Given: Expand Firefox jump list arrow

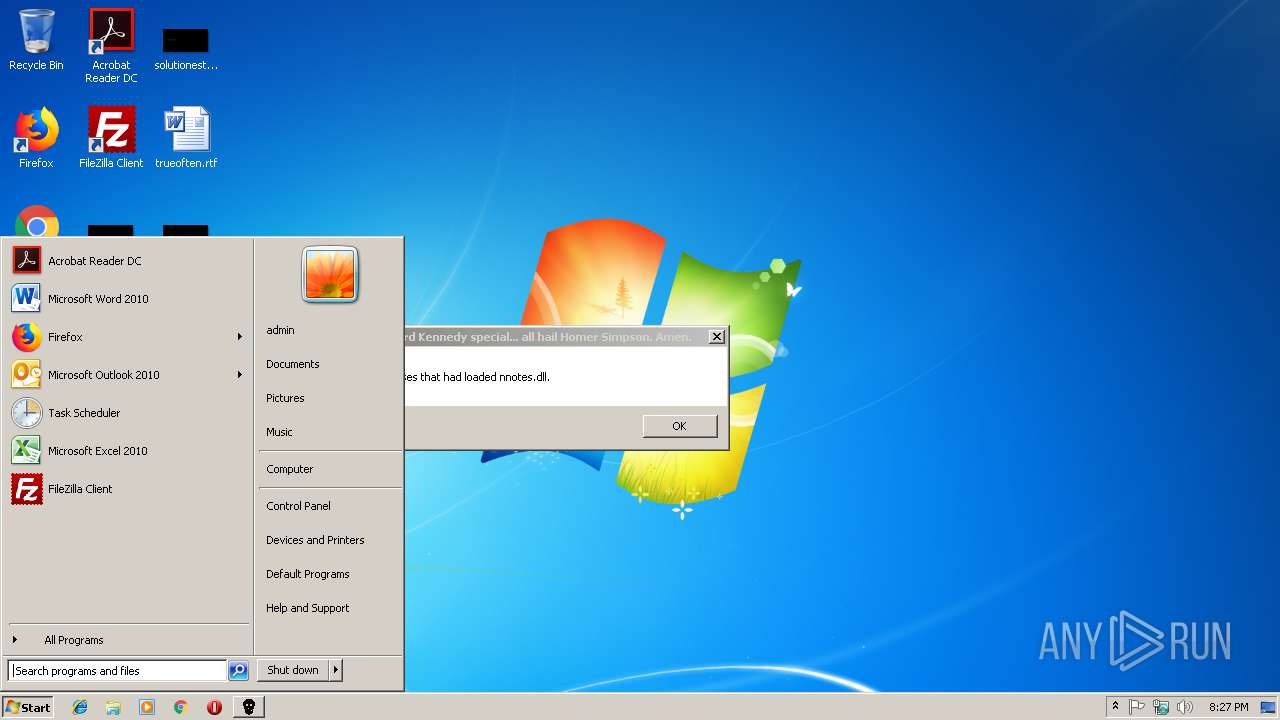Looking at the screenshot, I should point(240,337).
